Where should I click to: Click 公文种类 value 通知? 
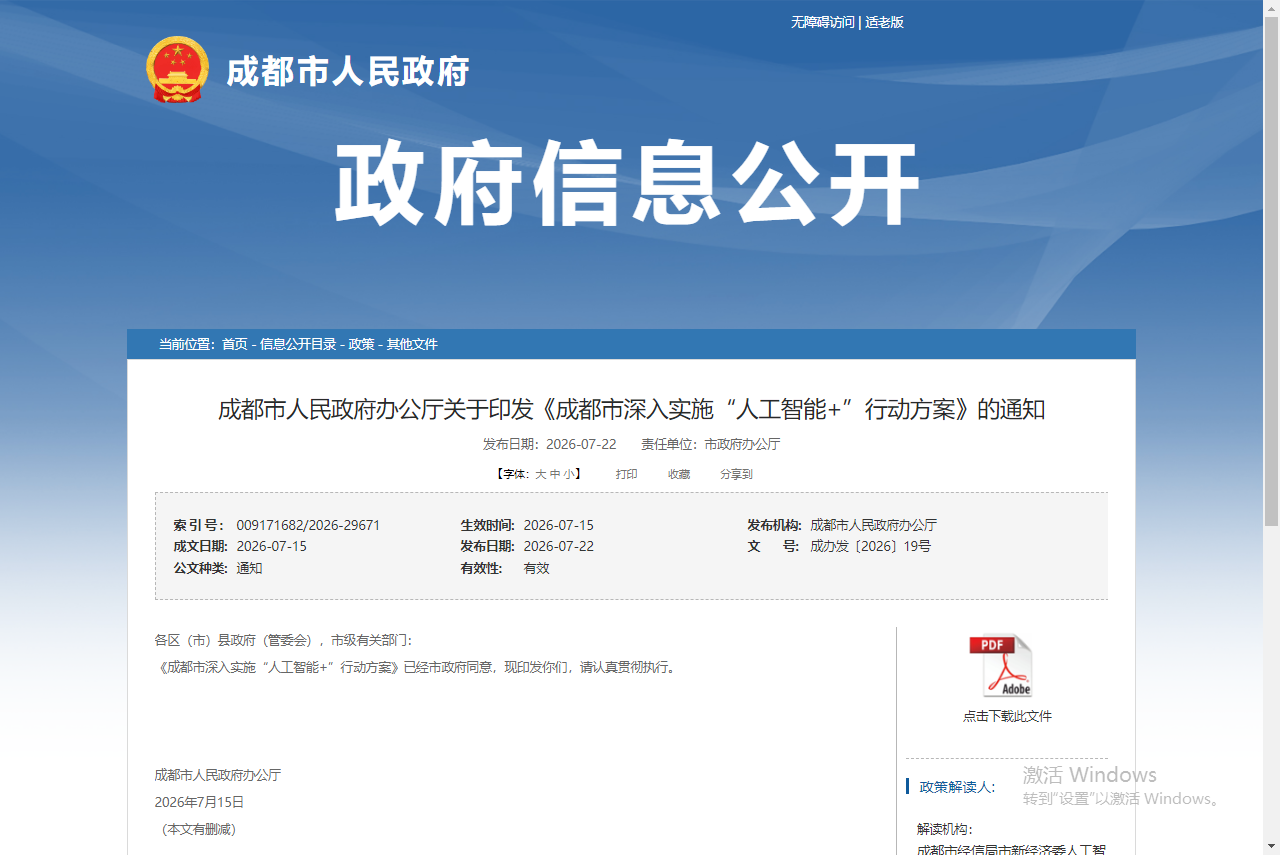[x=249, y=568]
